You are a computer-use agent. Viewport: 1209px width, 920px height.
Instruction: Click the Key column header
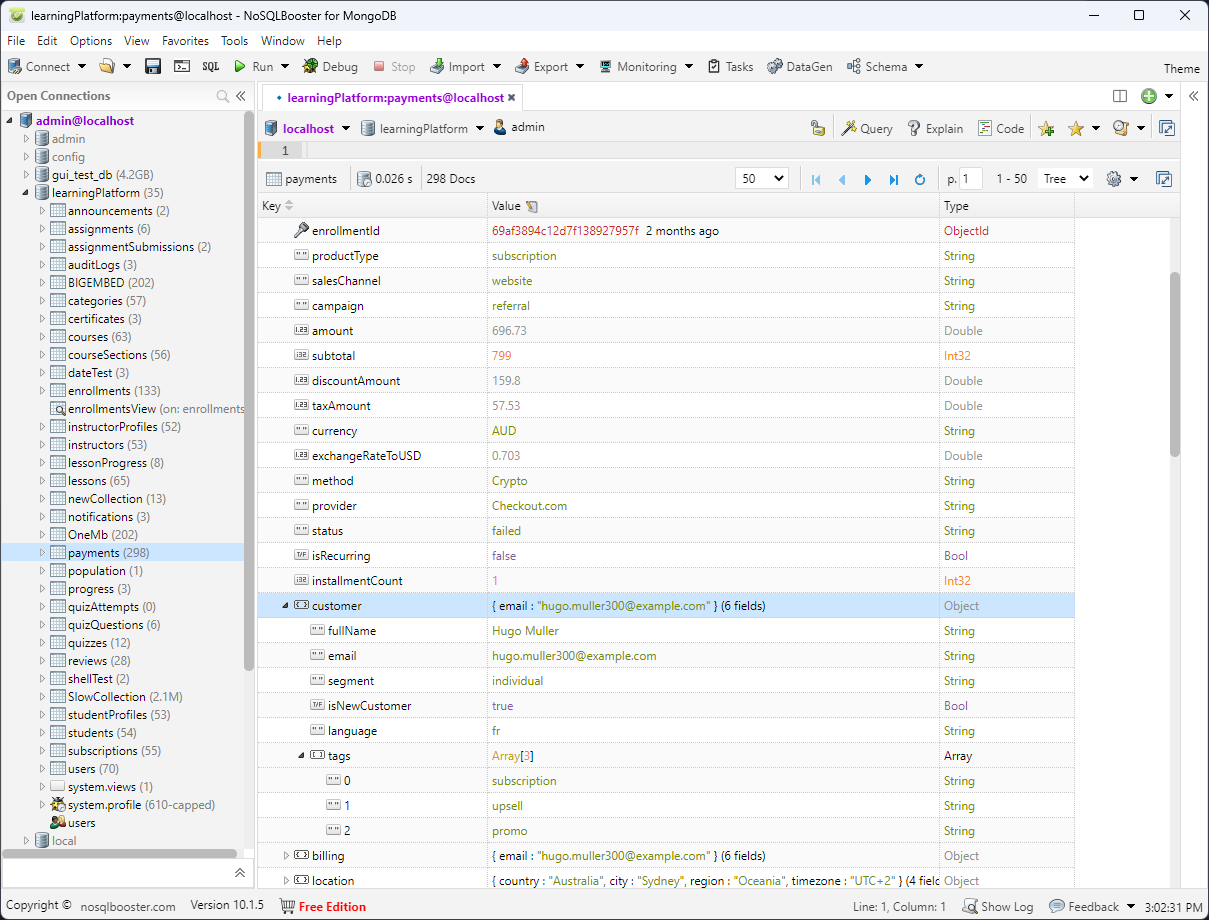click(x=372, y=205)
